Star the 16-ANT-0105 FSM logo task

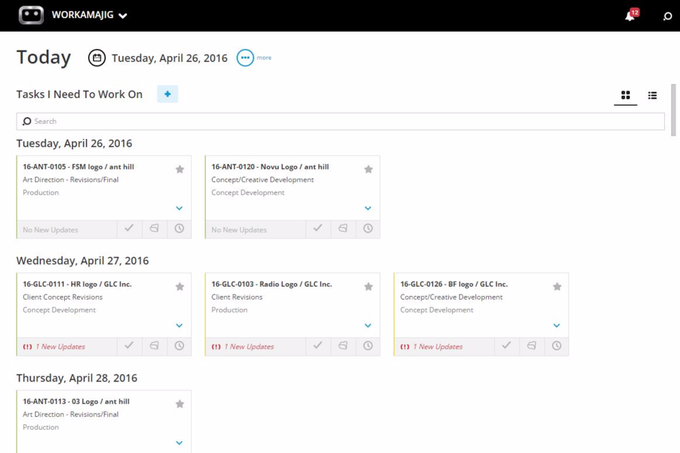tap(180, 169)
